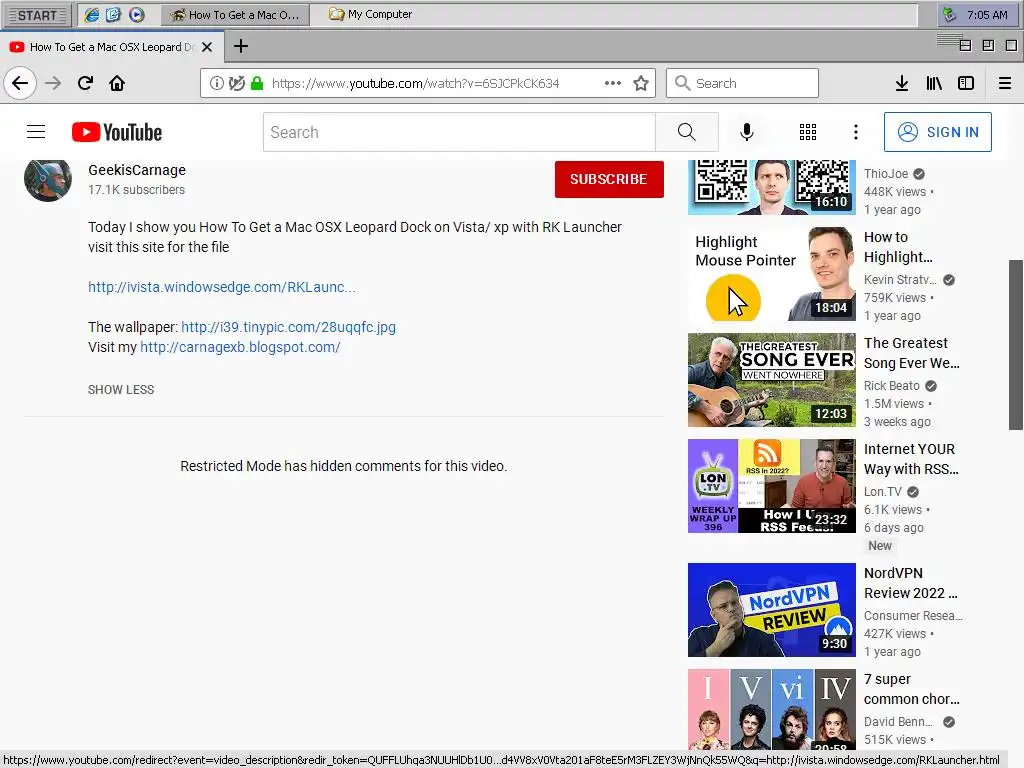1024x768 pixels.
Task: Click the green padlock security icon
Action: pyautogui.click(x=257, y=83)
